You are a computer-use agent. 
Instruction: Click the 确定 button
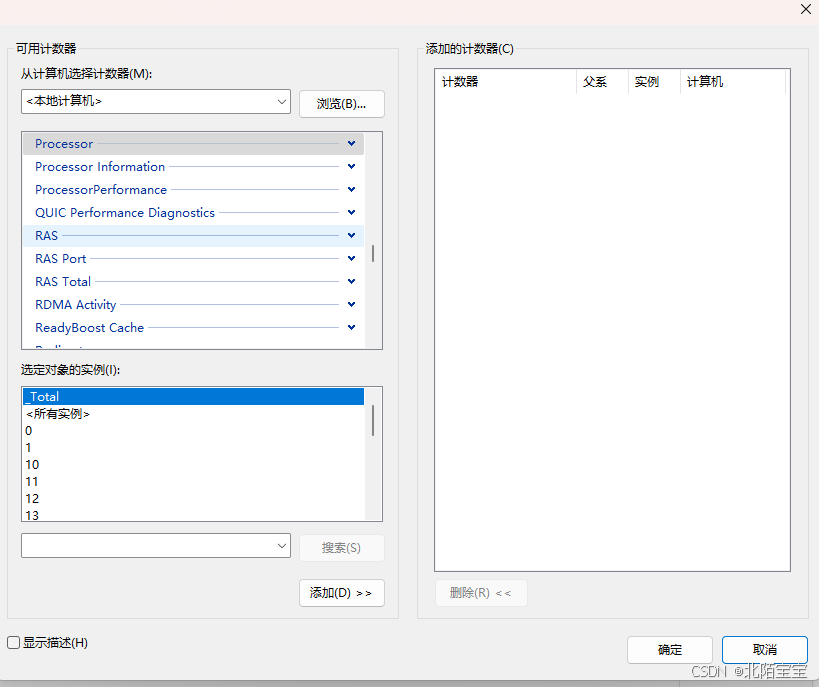(669, 650)
